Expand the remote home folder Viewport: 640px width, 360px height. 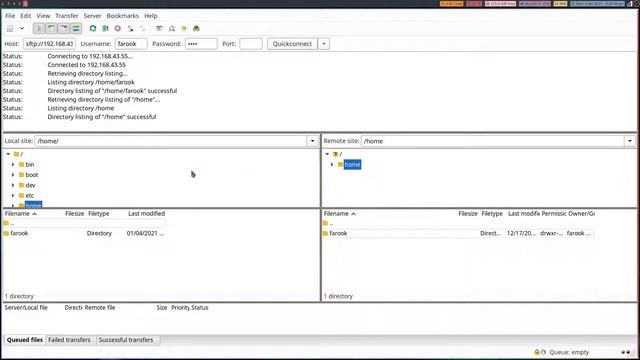coord(332,164)
